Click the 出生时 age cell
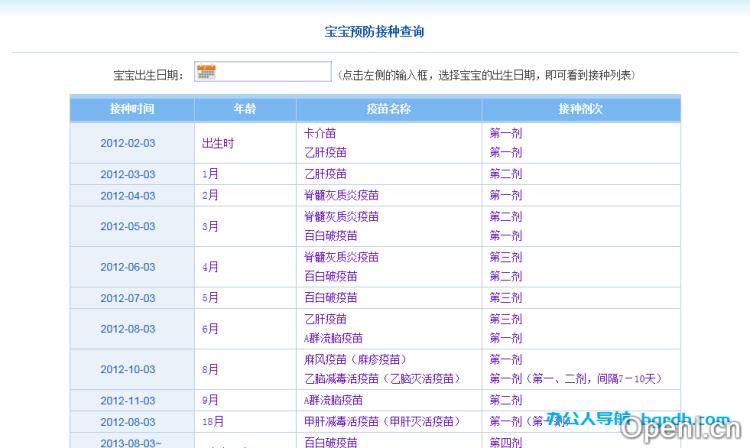Viewport: 750px width, 448px height. [x=218, y=143]
